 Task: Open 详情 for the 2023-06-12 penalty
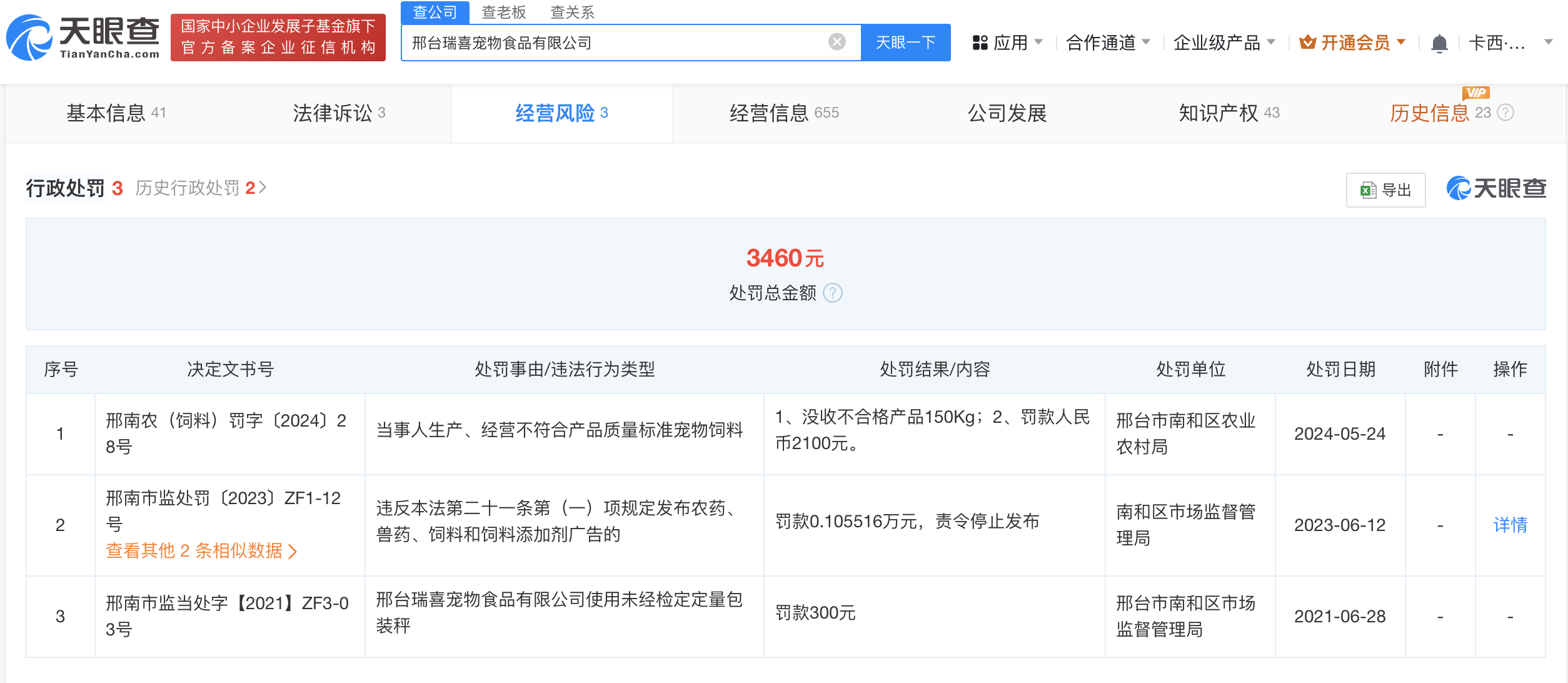pyautogui.click(x=1510, y=525)
